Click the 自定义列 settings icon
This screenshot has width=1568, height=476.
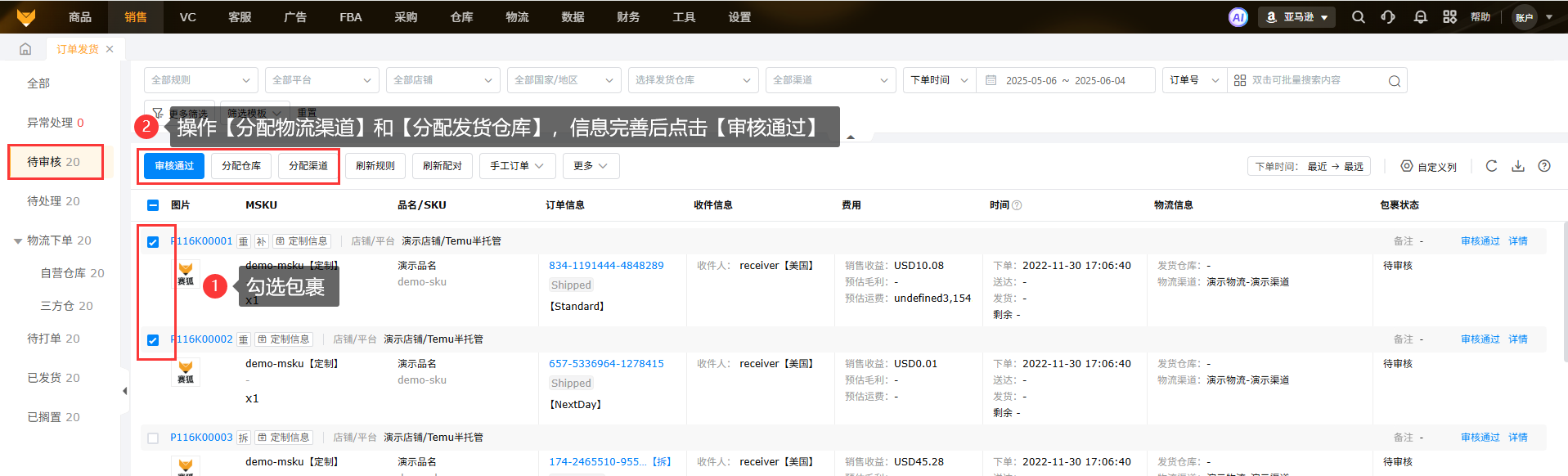tap(1407, 166)
